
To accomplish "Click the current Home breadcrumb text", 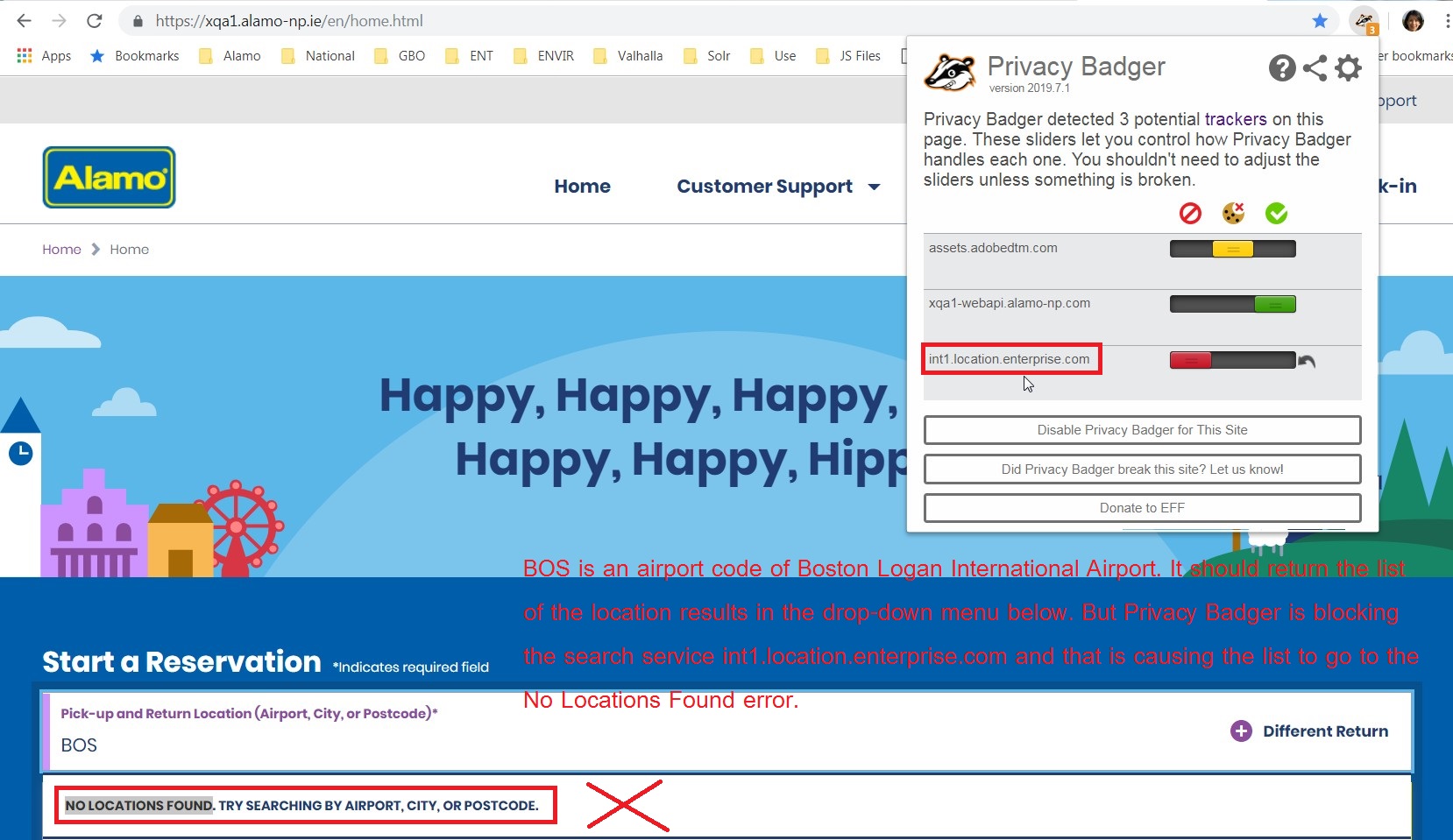I will [x=129, y=250].
